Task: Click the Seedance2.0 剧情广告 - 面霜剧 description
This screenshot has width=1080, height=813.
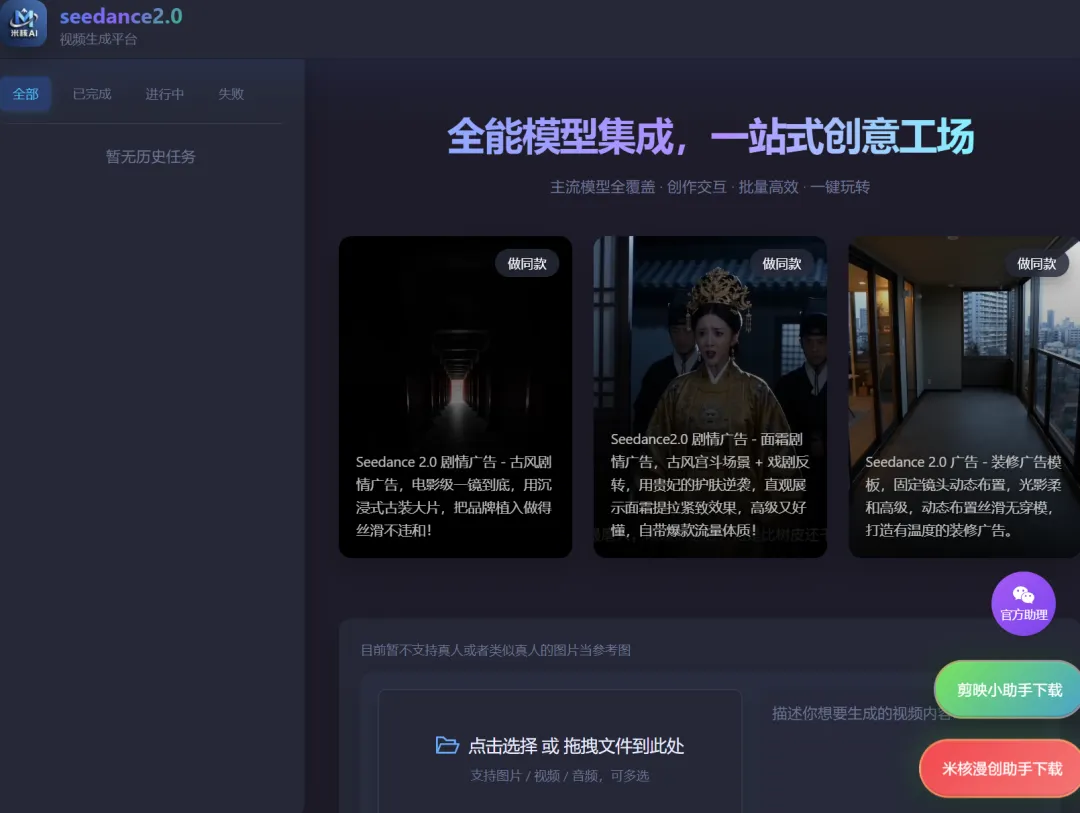Action: [x=709, y=484]
